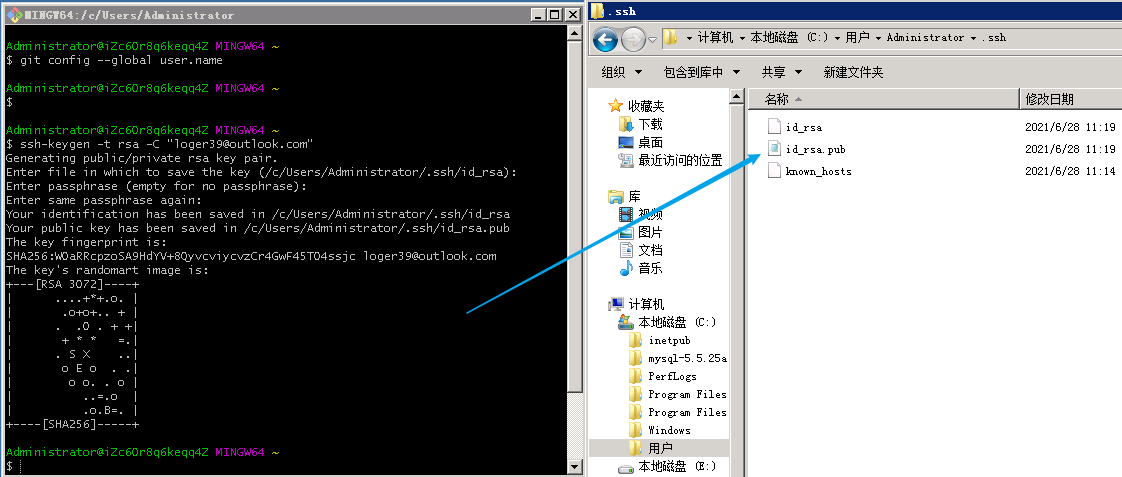
Task: Select 本地磁盘 (C:) in navigation tree
Action: click(x=677, y=323)
